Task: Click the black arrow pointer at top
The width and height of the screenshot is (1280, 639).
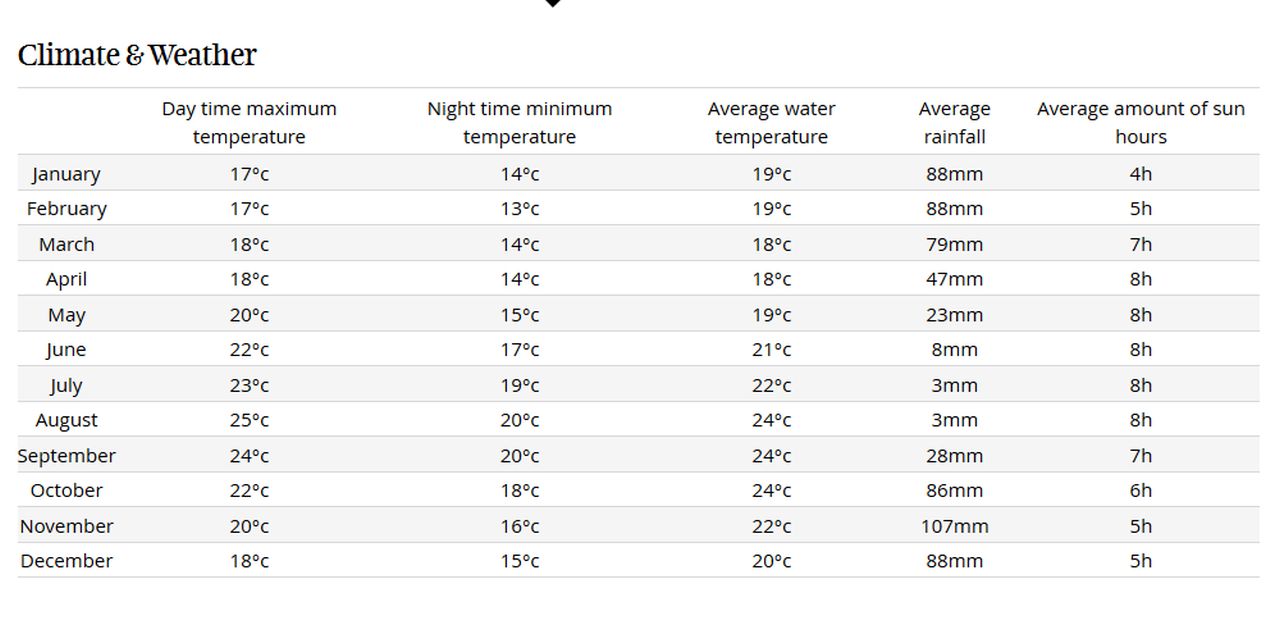Action: coord(553,3)
